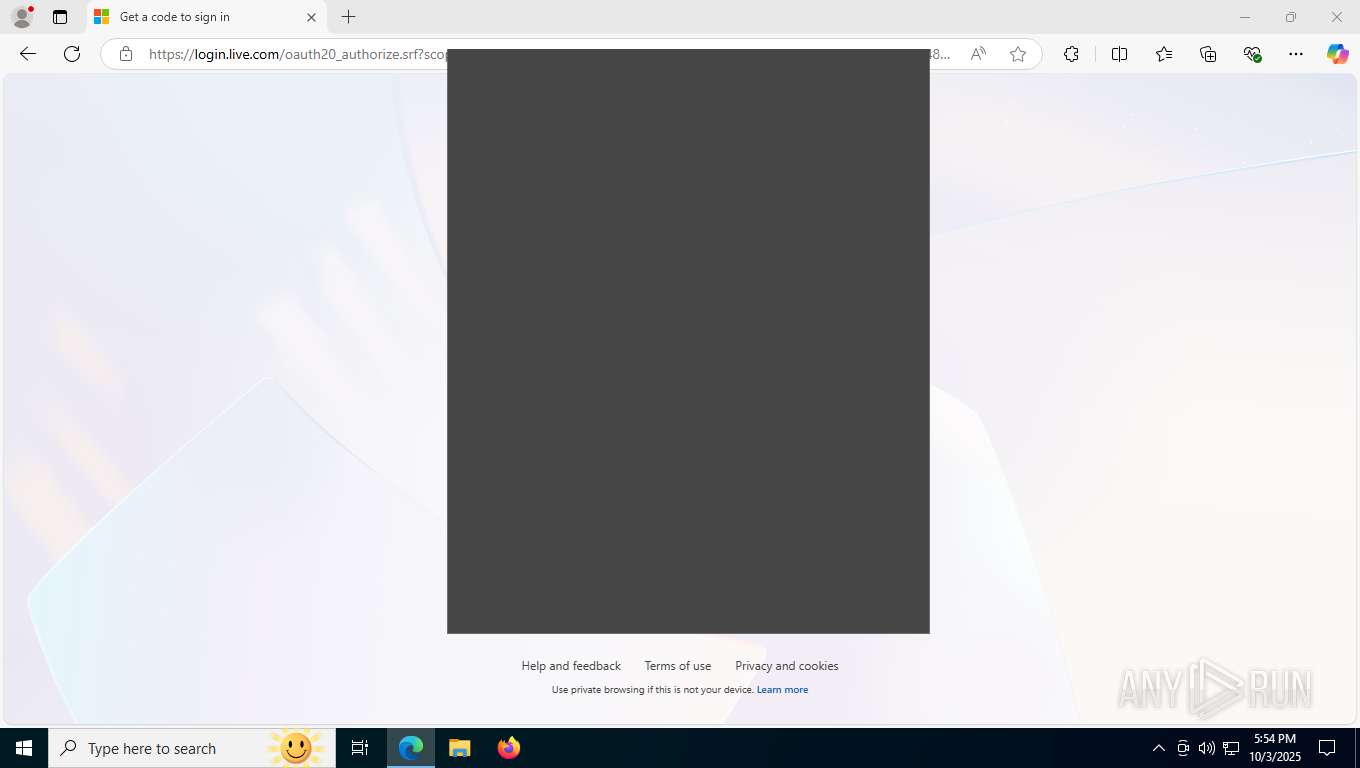Open the Help and feedback link
This screenshot has height=768, width=1360.
click(x=571, y=666)
